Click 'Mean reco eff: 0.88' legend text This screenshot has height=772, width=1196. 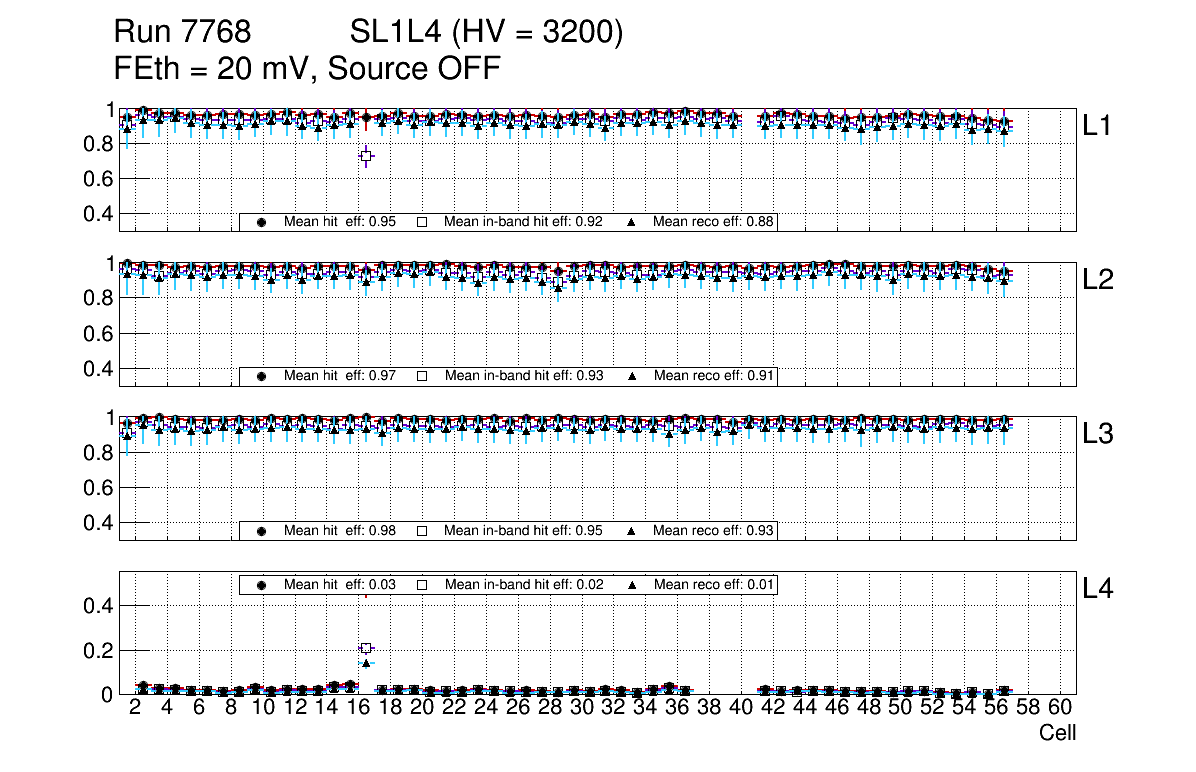[714, 222]
